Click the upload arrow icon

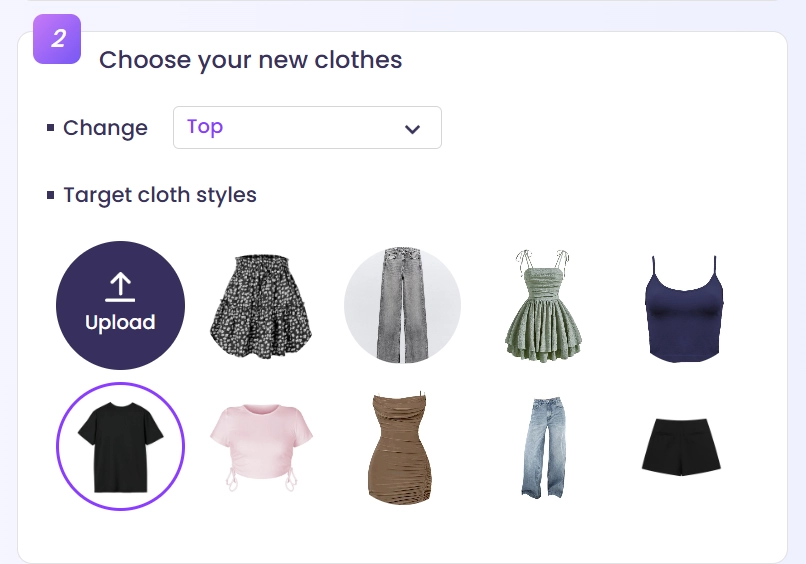coord(120,288)
